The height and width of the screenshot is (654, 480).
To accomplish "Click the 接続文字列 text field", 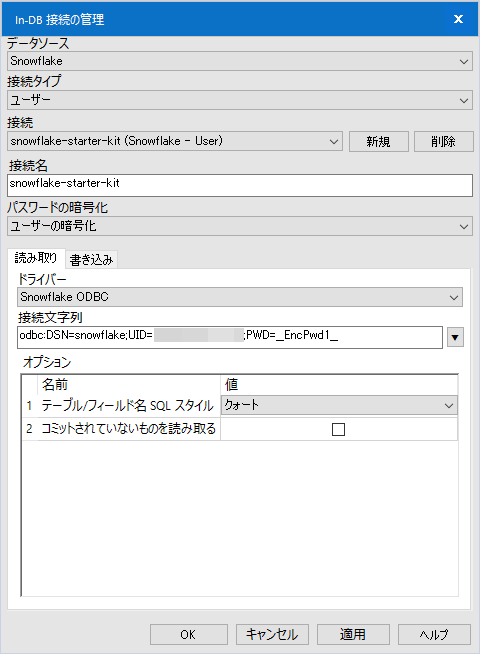I will (230, 337).
